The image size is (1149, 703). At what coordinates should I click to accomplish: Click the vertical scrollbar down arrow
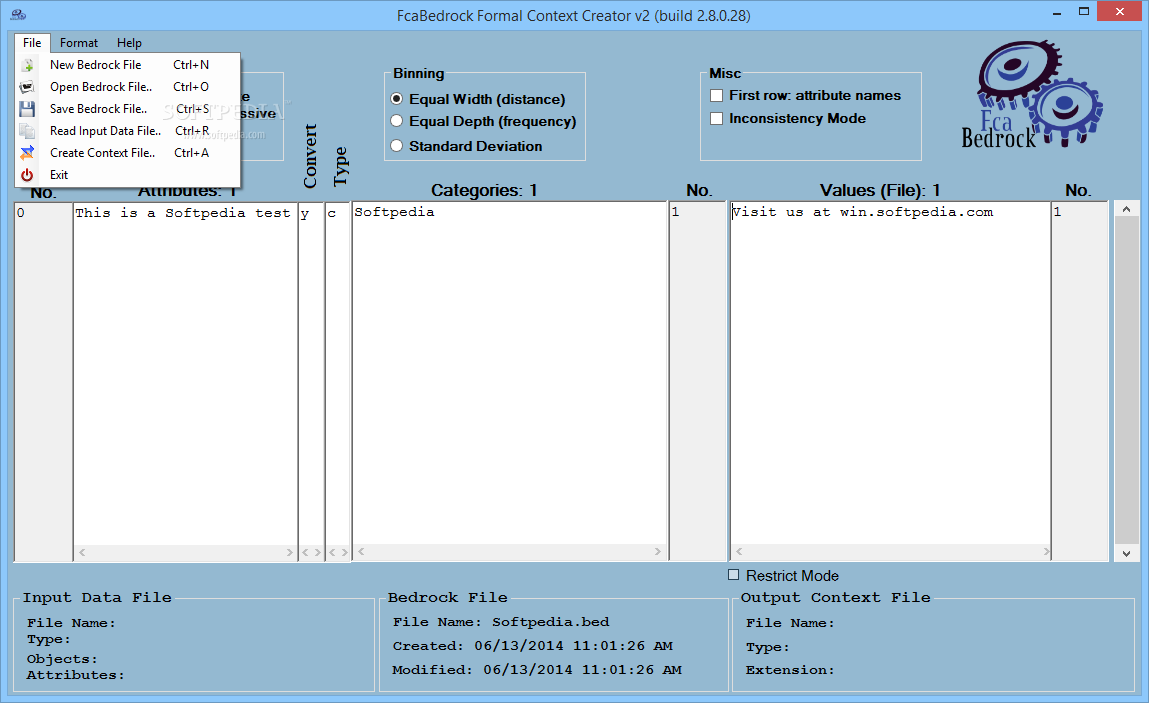(x=1126, y=553)
